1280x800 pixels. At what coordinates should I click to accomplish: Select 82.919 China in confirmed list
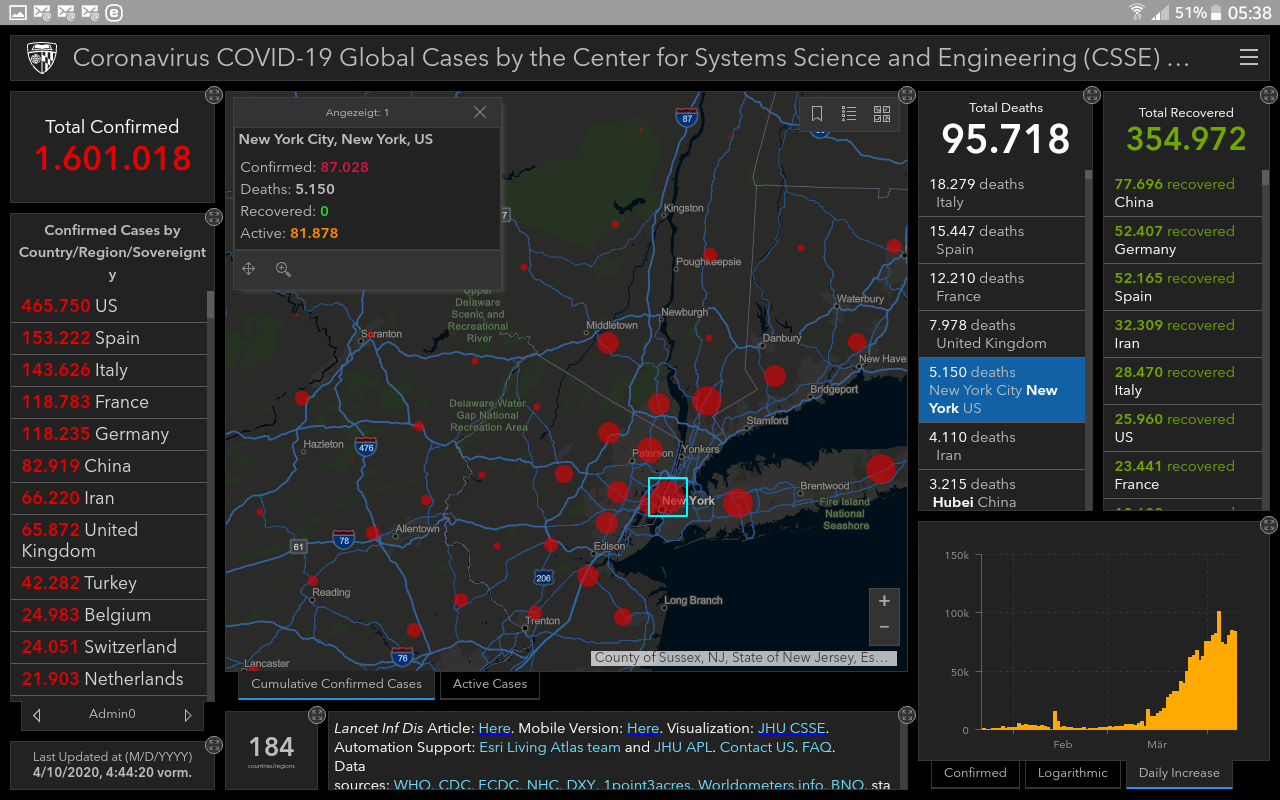(109, 466)
